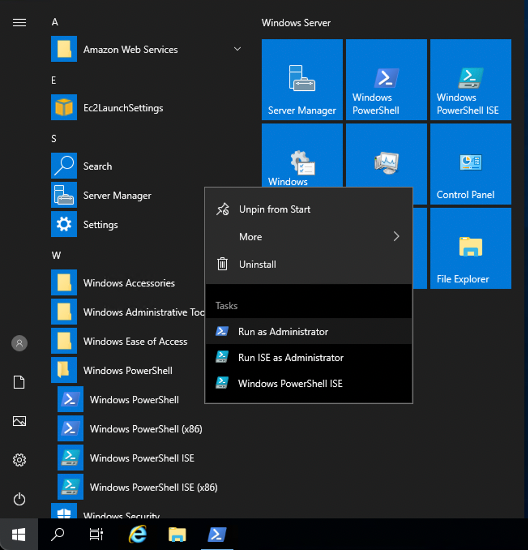Launch Windows PowerShell ISE (x86)

(146, 487)
